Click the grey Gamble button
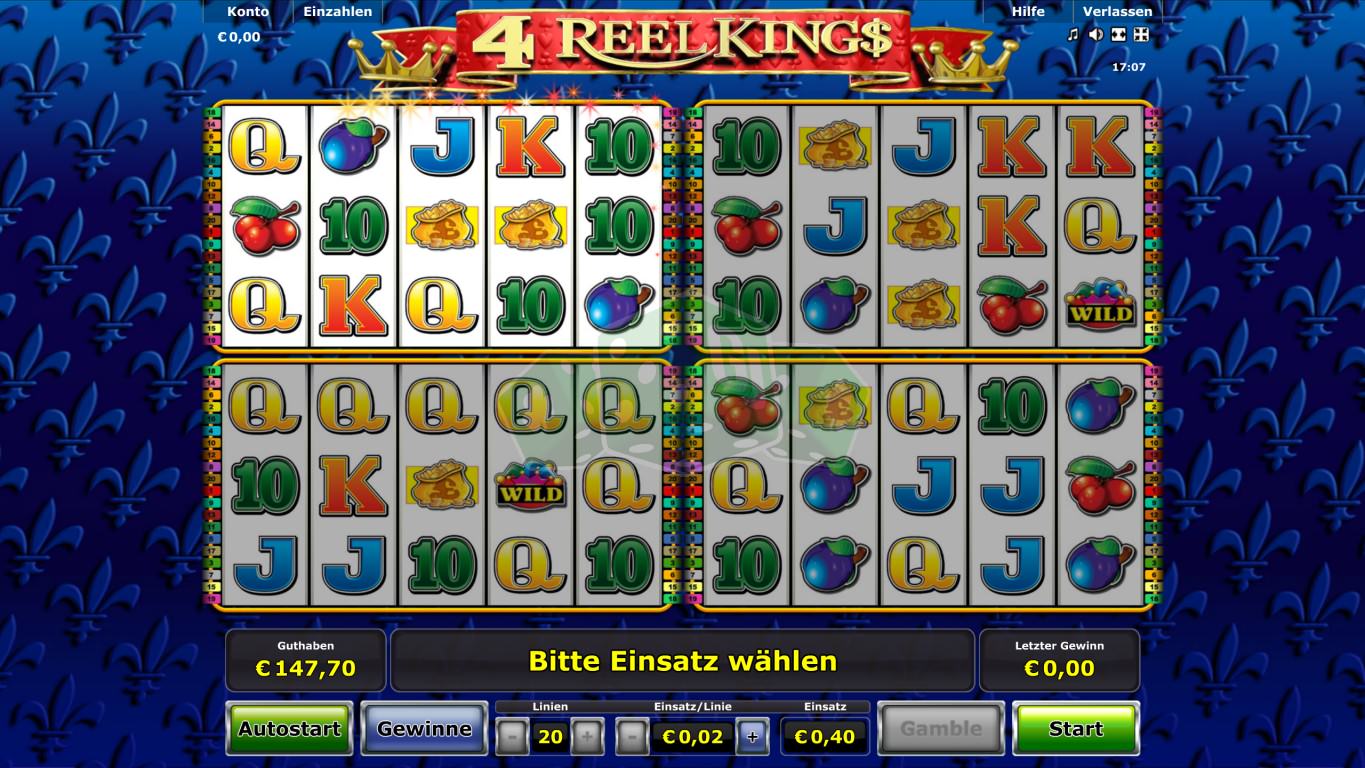 941,729
